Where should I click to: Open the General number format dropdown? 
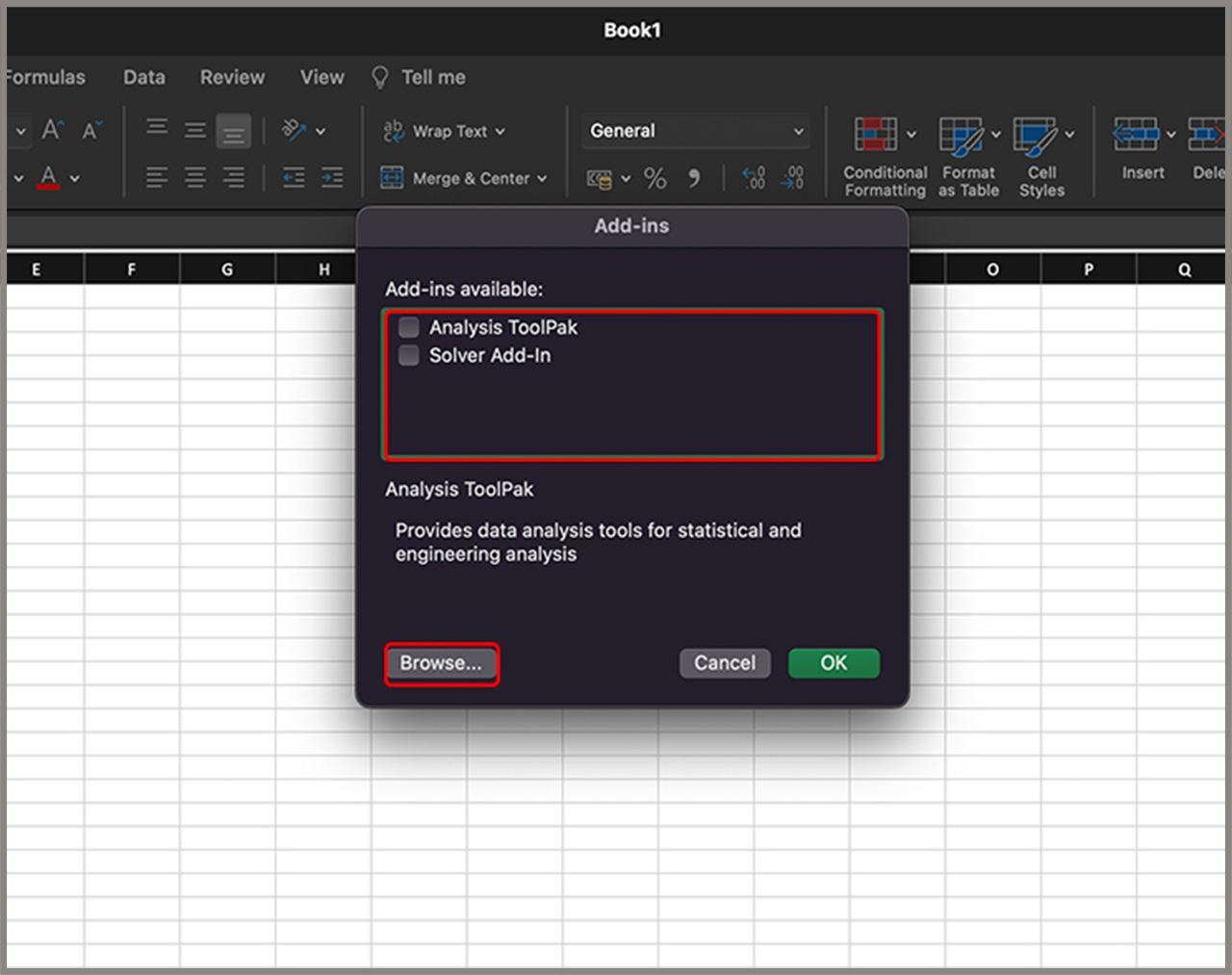coord(696,131)
